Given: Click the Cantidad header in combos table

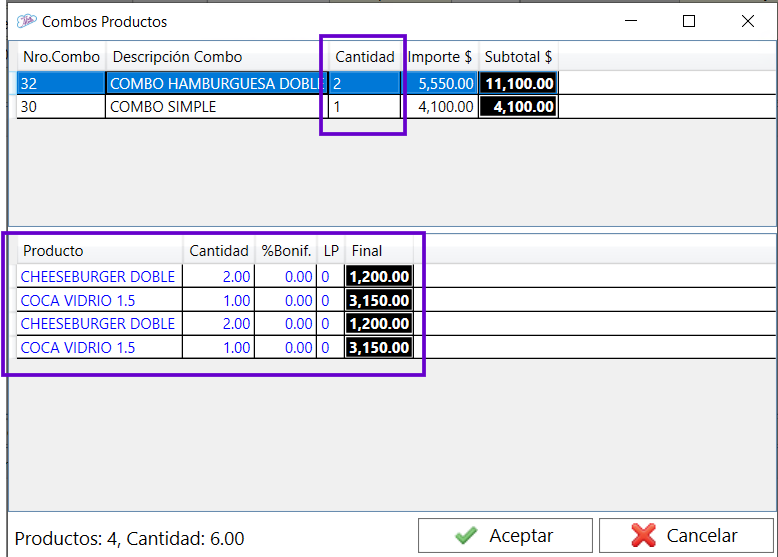Looking at the screenshot, I should pyautogui.click(x=364, y=57).
